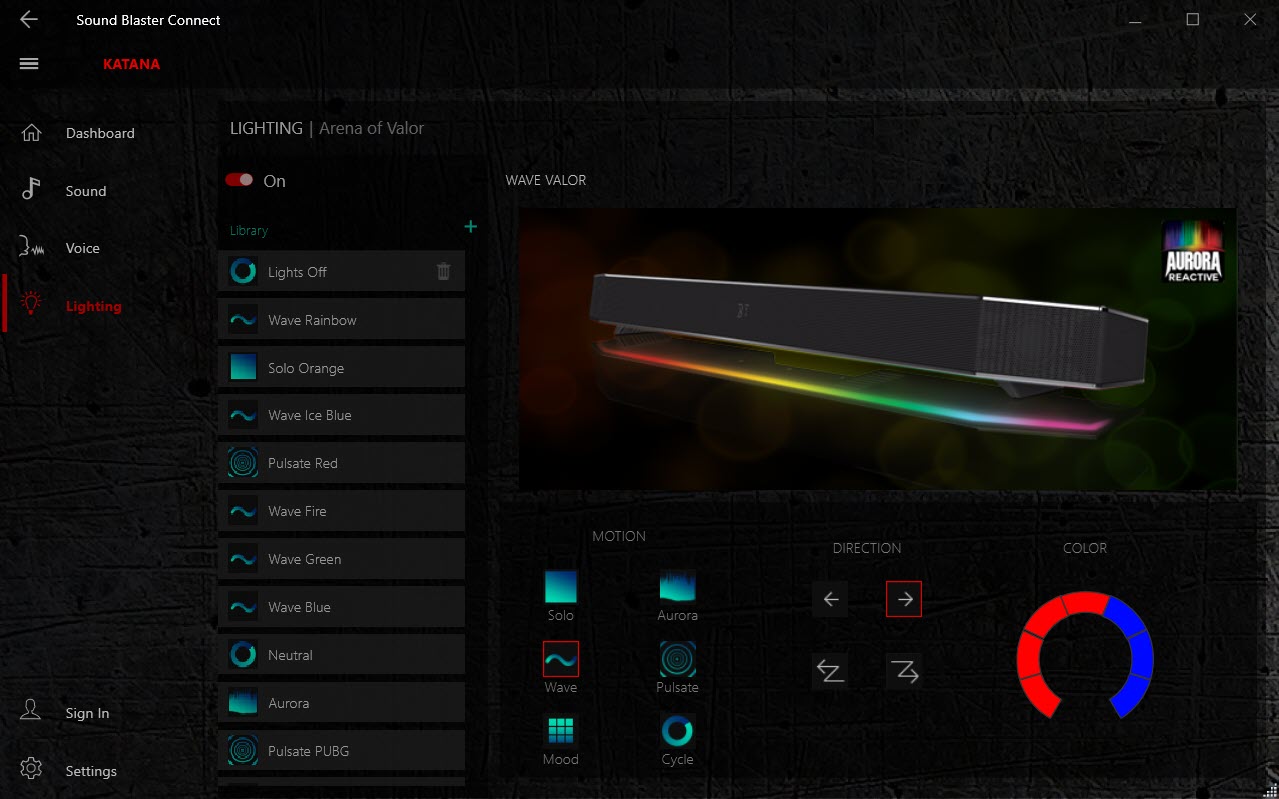
Task: Add a new preset to Library
Action: point(470,227)
